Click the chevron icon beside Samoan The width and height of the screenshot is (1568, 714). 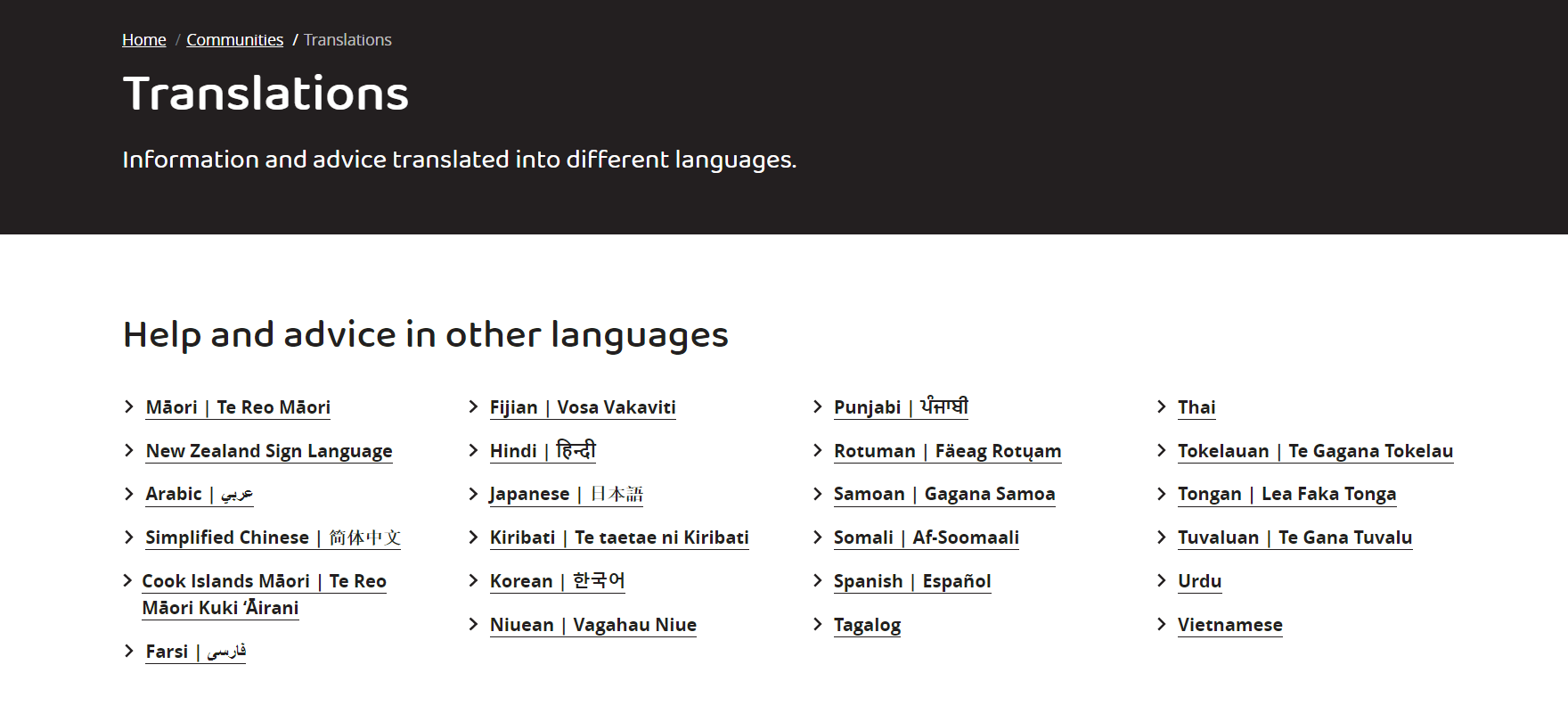818,493
